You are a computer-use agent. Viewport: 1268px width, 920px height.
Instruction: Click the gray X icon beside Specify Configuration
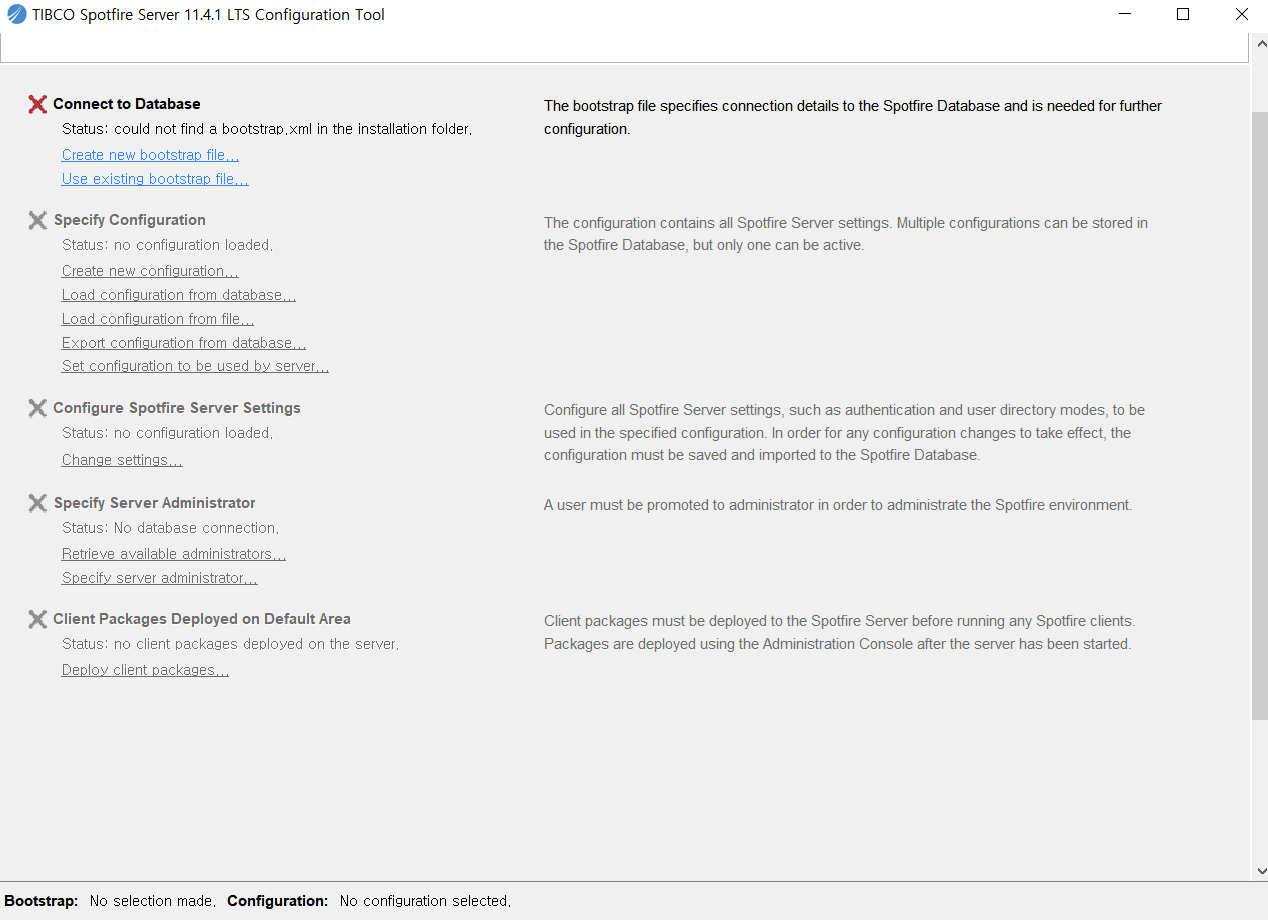[x=38, y=220]
